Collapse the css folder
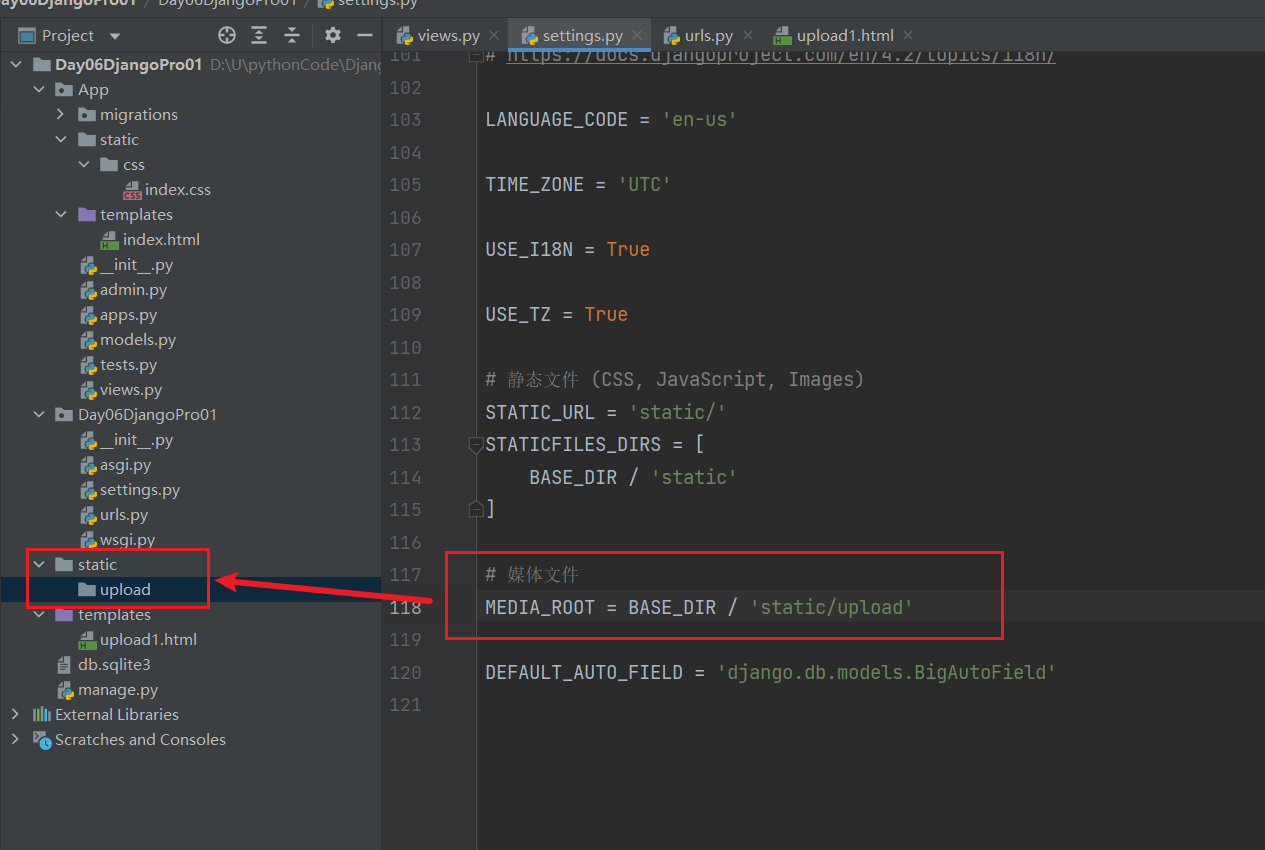 [x=84, y=165]
